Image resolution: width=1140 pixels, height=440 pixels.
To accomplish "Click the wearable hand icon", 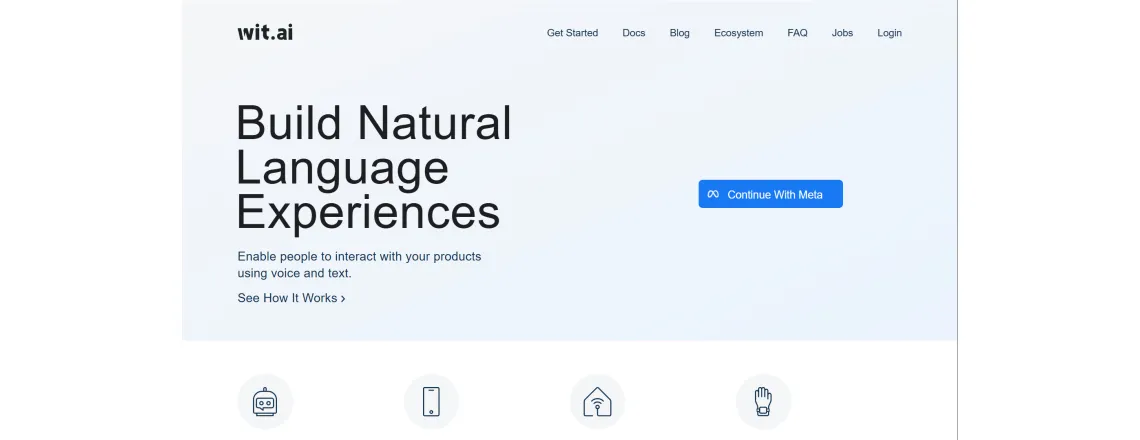I will point(763,401).
